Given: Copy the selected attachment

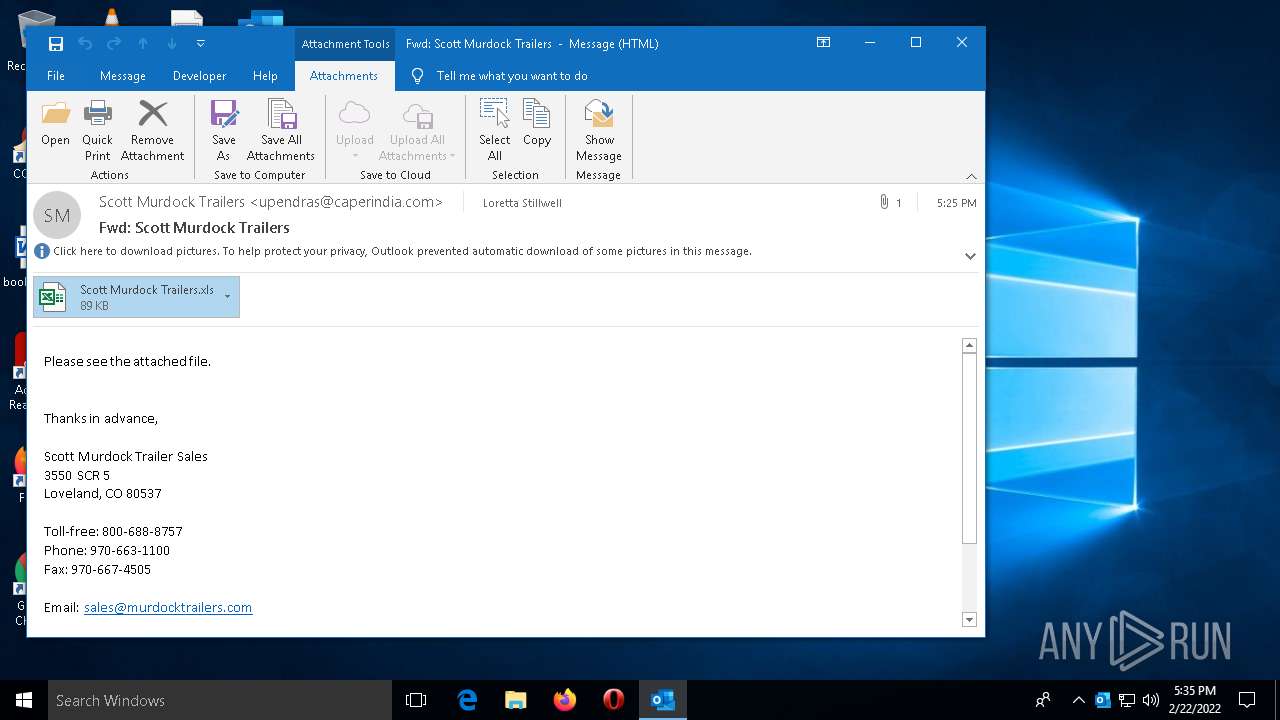Looking at the screenshot, I should click(x=537, y=124).
